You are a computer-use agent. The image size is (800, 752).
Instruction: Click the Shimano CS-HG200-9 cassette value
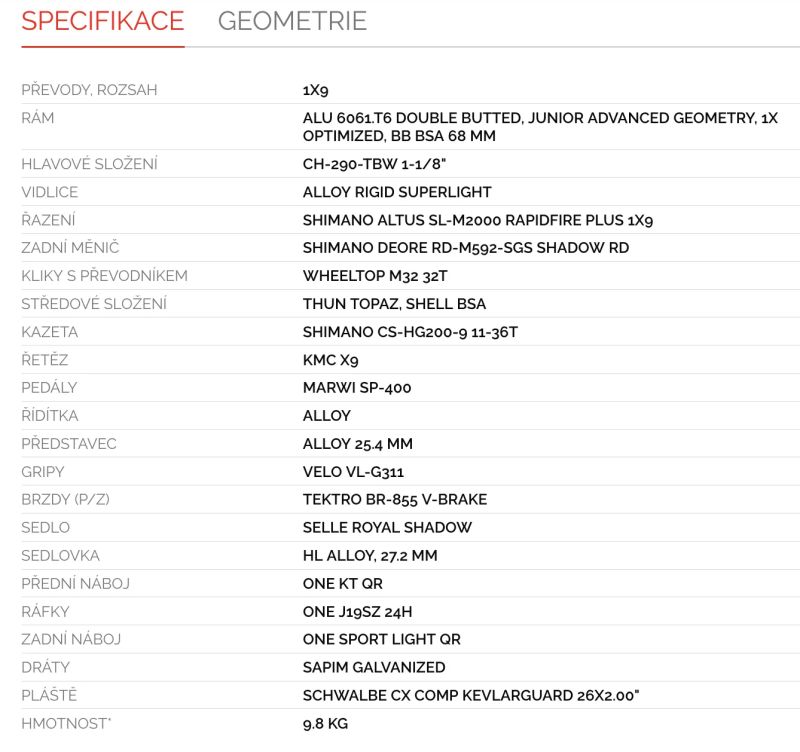point(410,332)
